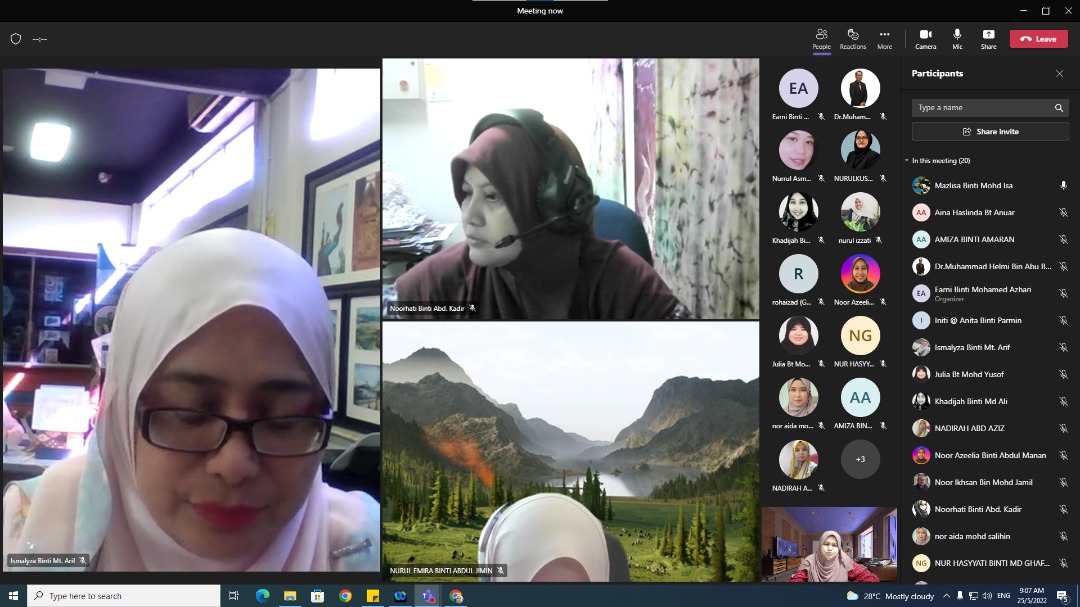Click the Nurrul Asm... avatar tile
Viewport: 1080px width, 607px height.
pyautogui.click(x=798, y=150)
